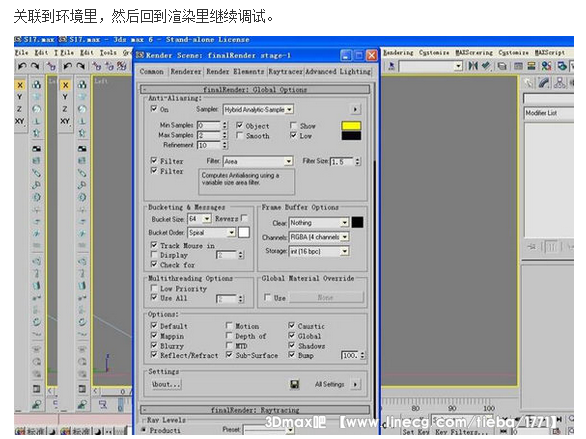Click the Refinement value field
Viewport: 586px width, 439px height.
pos(209,145)
